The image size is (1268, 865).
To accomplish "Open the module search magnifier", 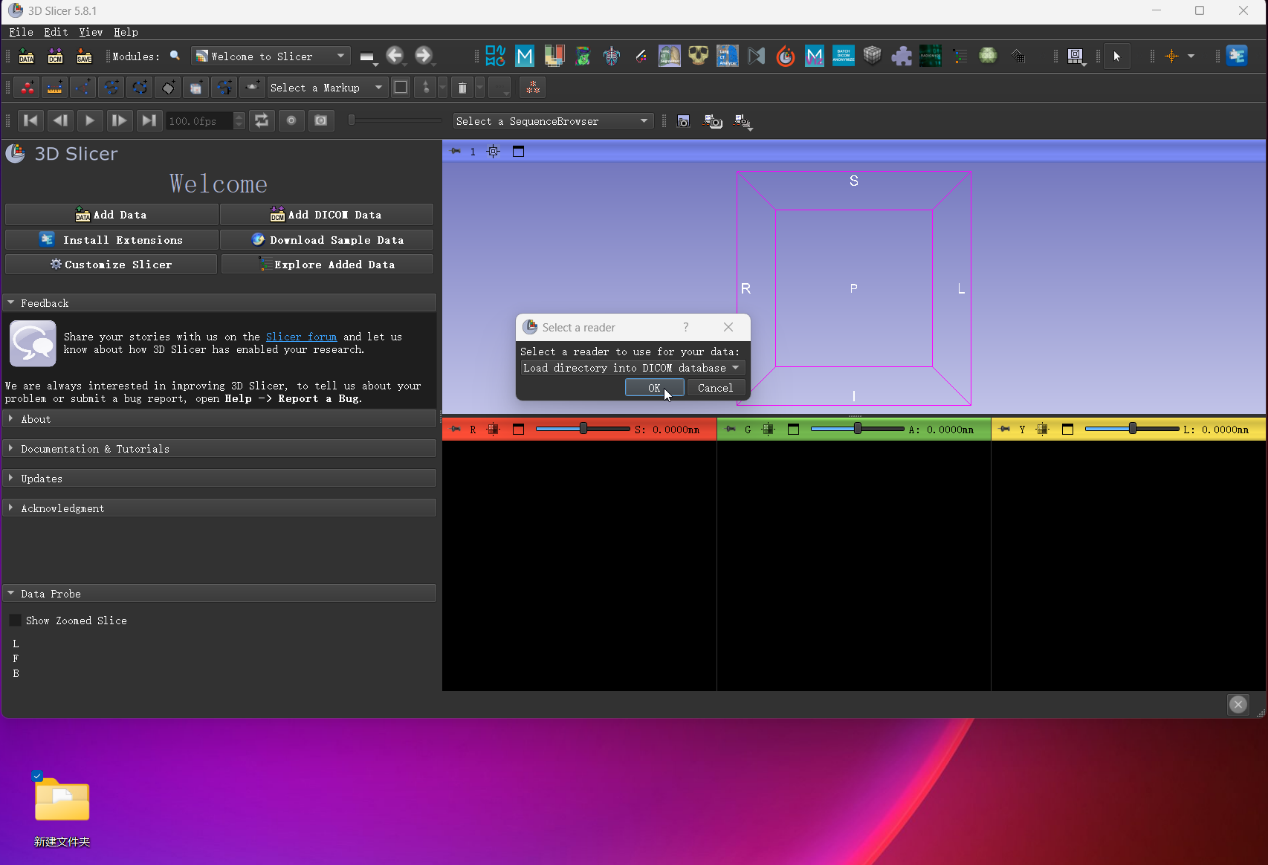I will point(175,56).
